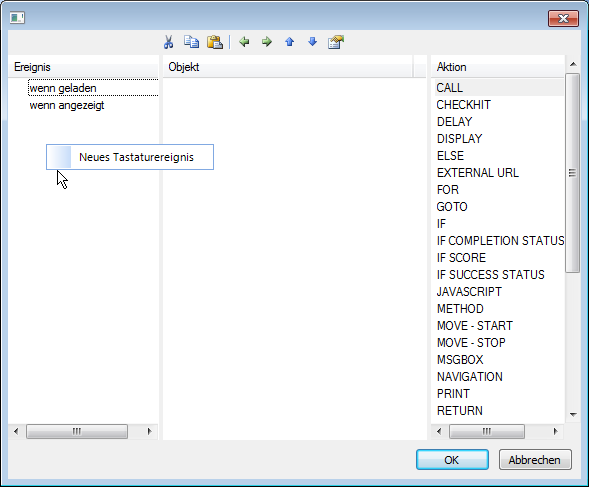Select the JAVASCRIPT action

469,292
